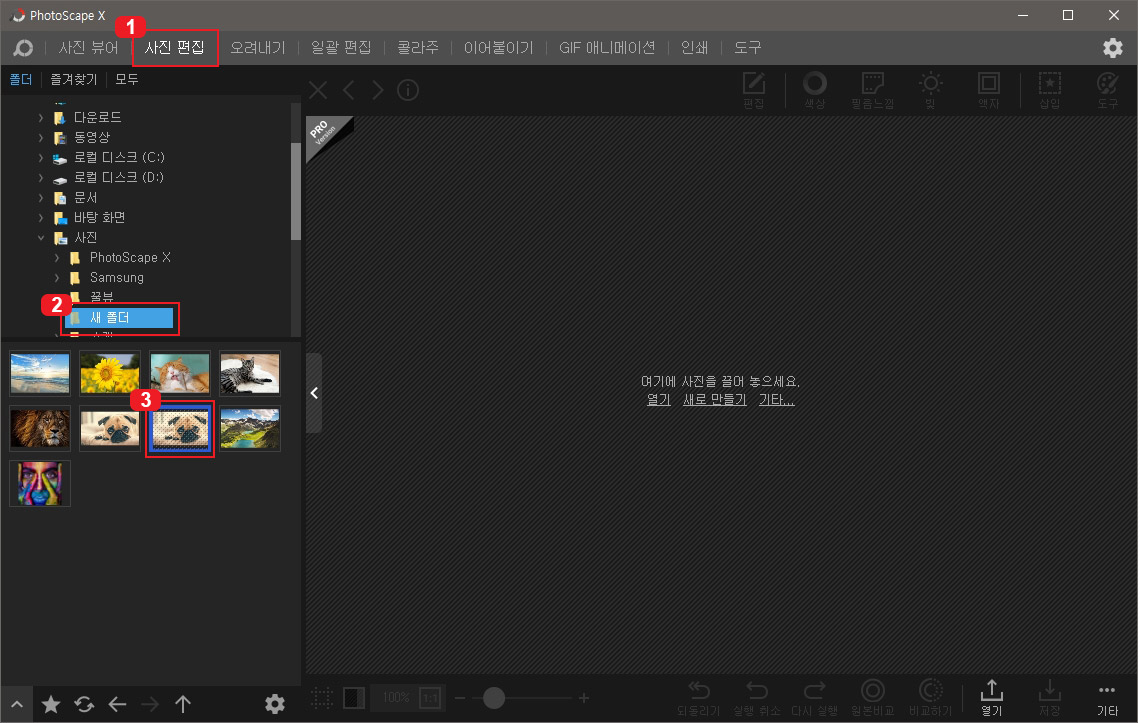Switch to the 사진 뷰어 tab
The height and width of the screenshot is (723, 1138).
[88, 48]
